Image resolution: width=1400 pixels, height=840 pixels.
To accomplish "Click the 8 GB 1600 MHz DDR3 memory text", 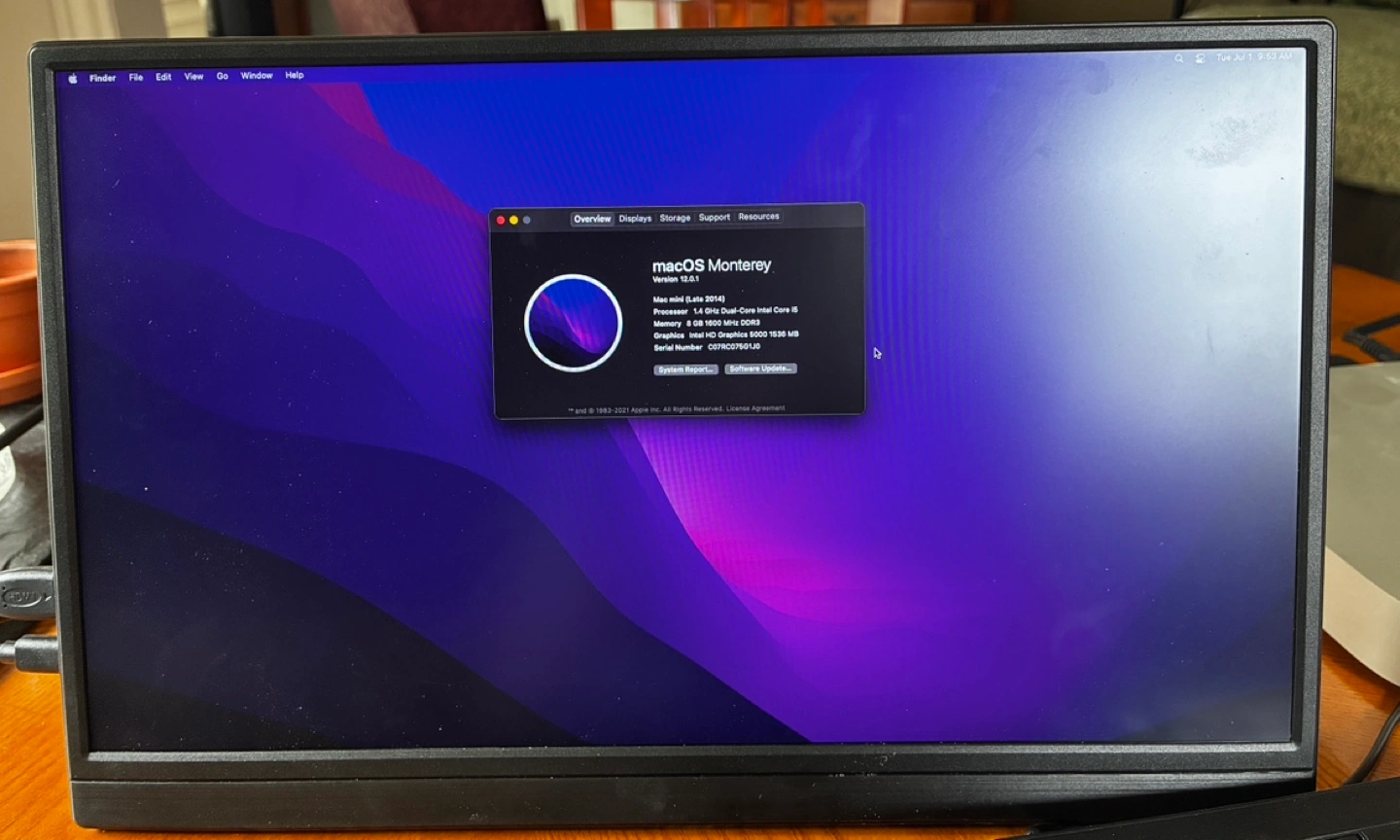I will tap(723, 323).
